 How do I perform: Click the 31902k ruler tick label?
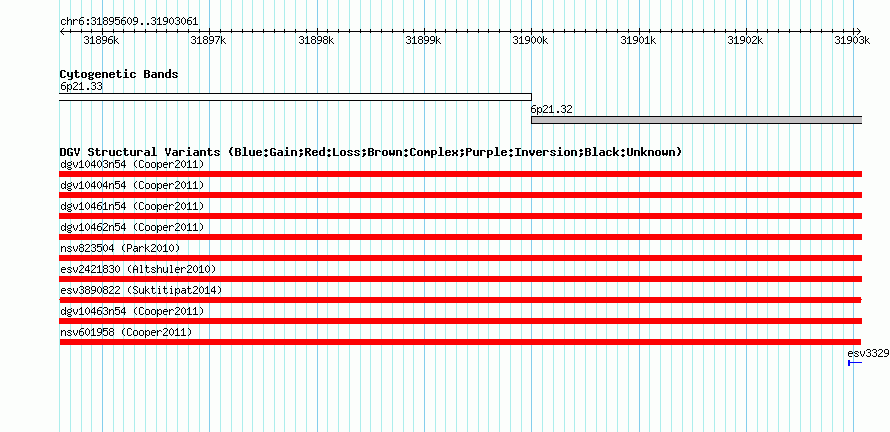746,40
